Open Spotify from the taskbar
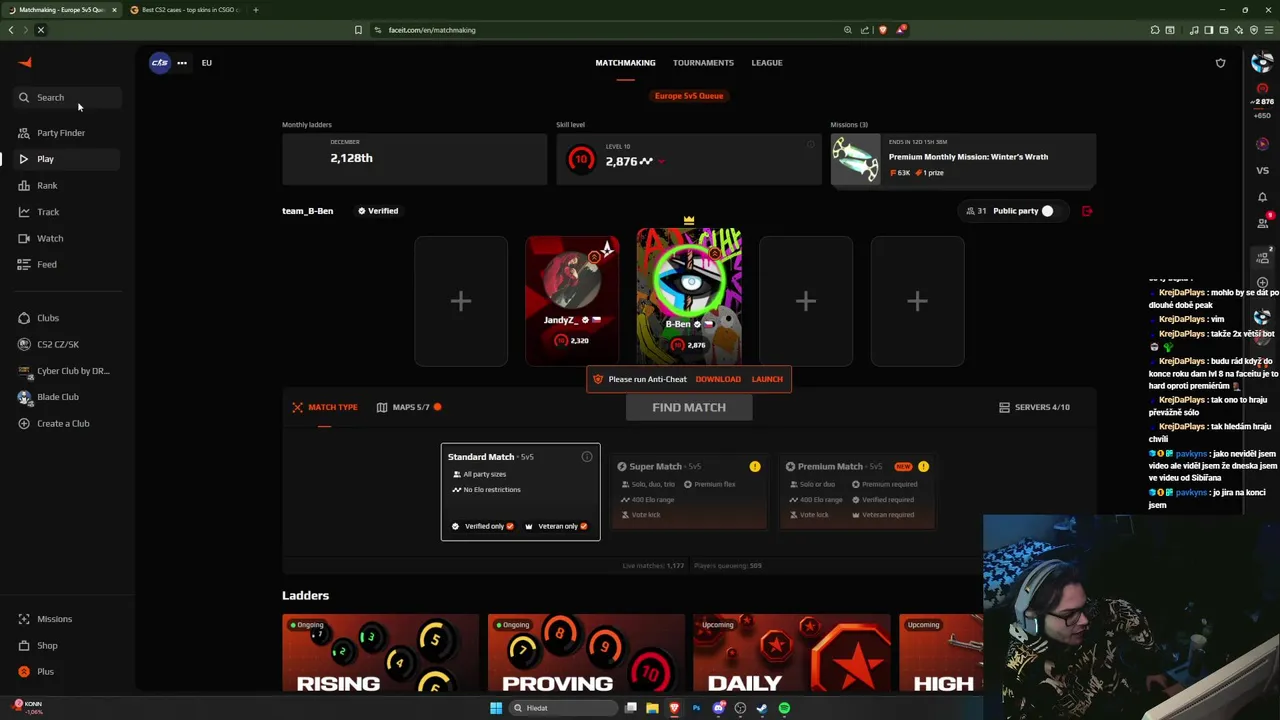This screenshot has height=720, width=1280. click(784, 708)
